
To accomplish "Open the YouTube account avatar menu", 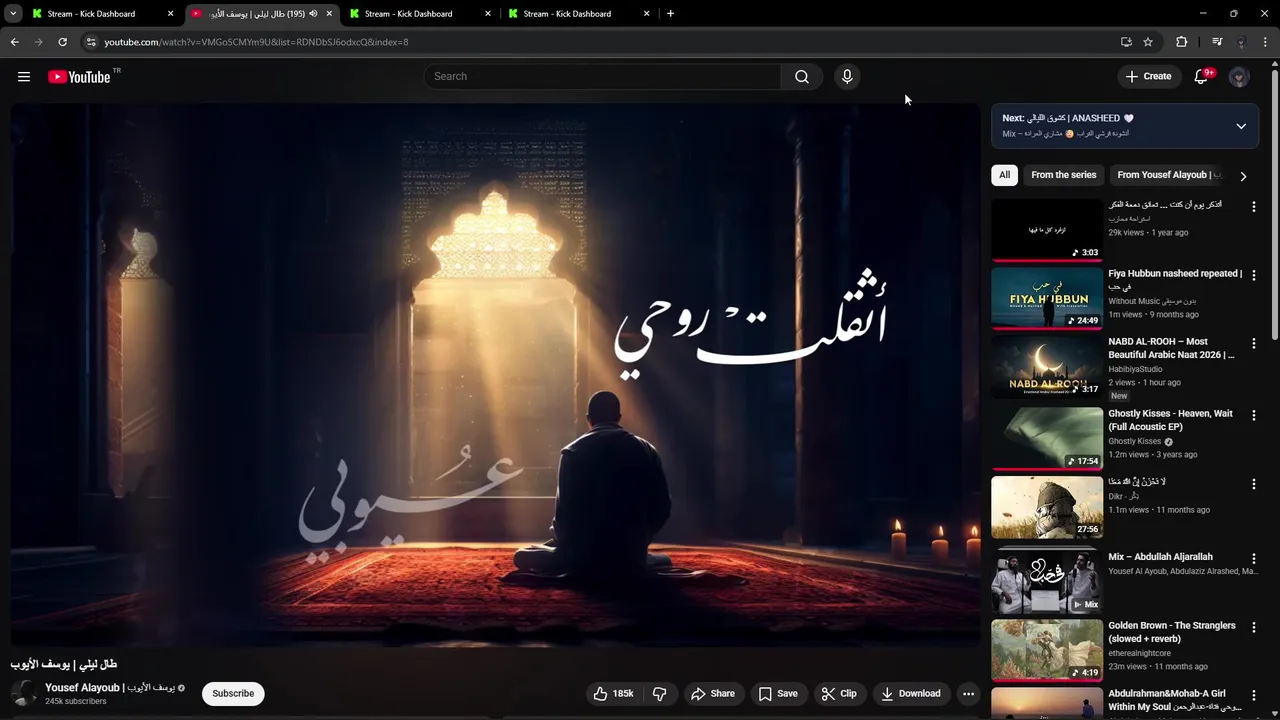I will coord(1239,77).
